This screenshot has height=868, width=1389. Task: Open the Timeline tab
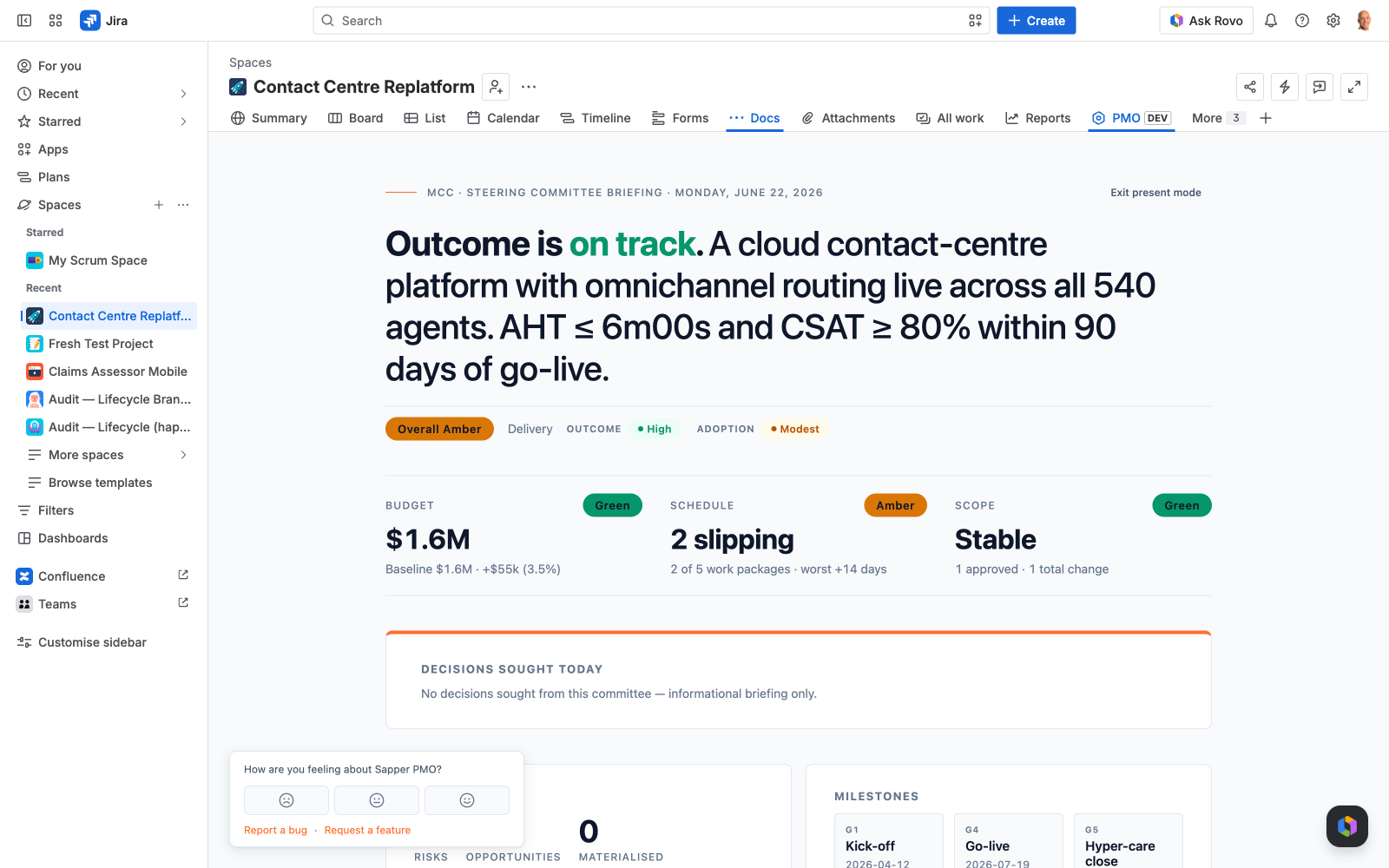[596, 118]
